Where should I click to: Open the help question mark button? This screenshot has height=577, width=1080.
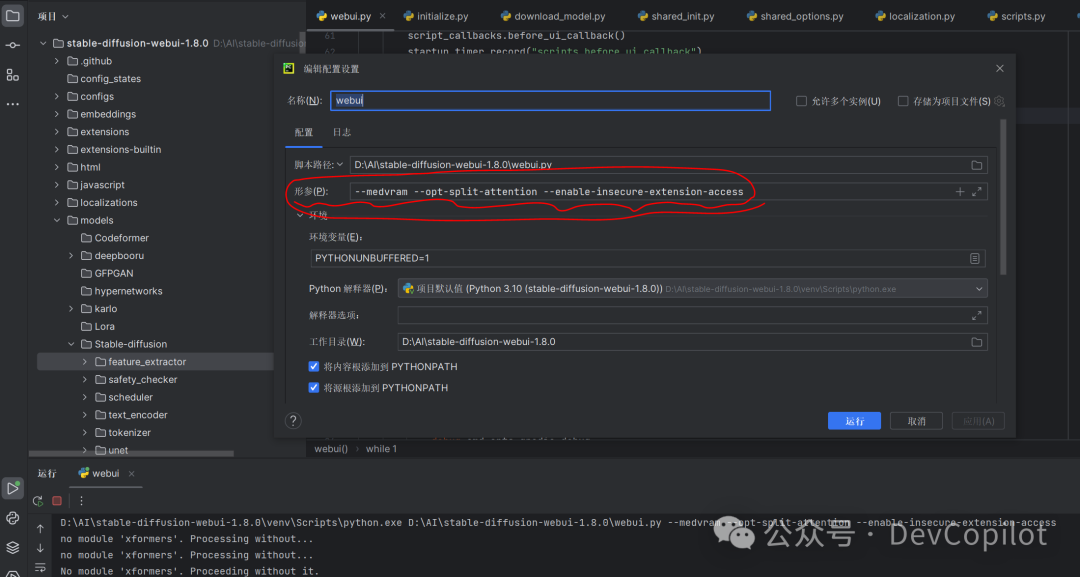click(x=293, y=421)
